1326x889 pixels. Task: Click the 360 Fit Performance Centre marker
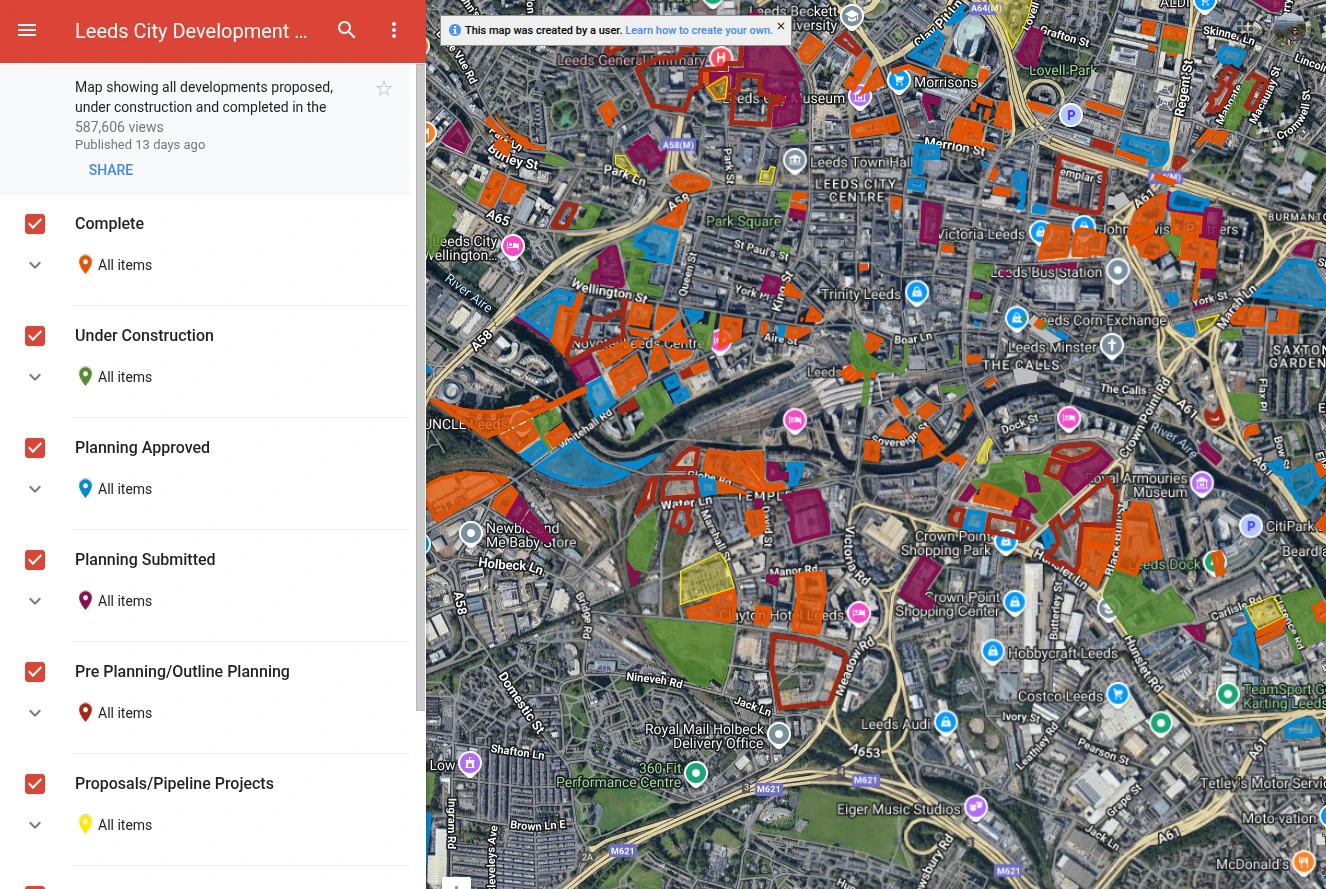696,773
